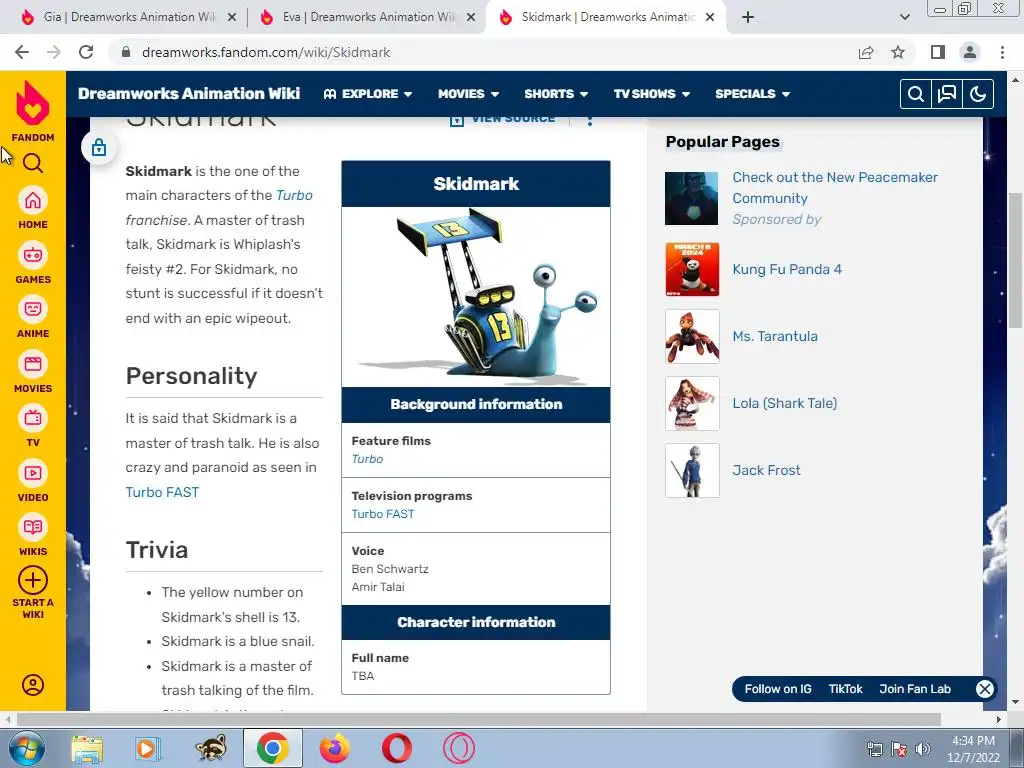The image size is (1024, 768).
Task: Expand the Movies dropdown in wiki nav
Action: pos(468,94)
